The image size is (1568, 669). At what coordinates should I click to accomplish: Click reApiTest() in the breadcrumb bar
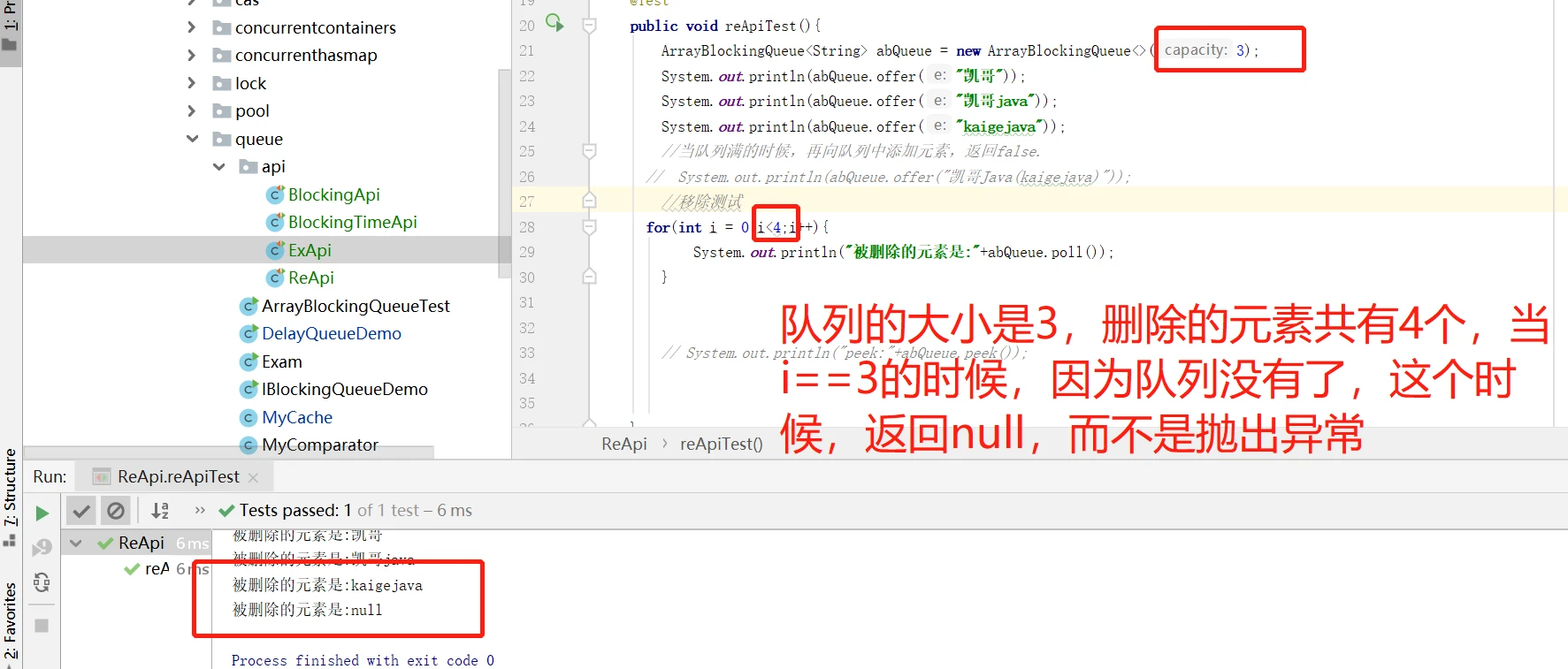pos(721,444)
